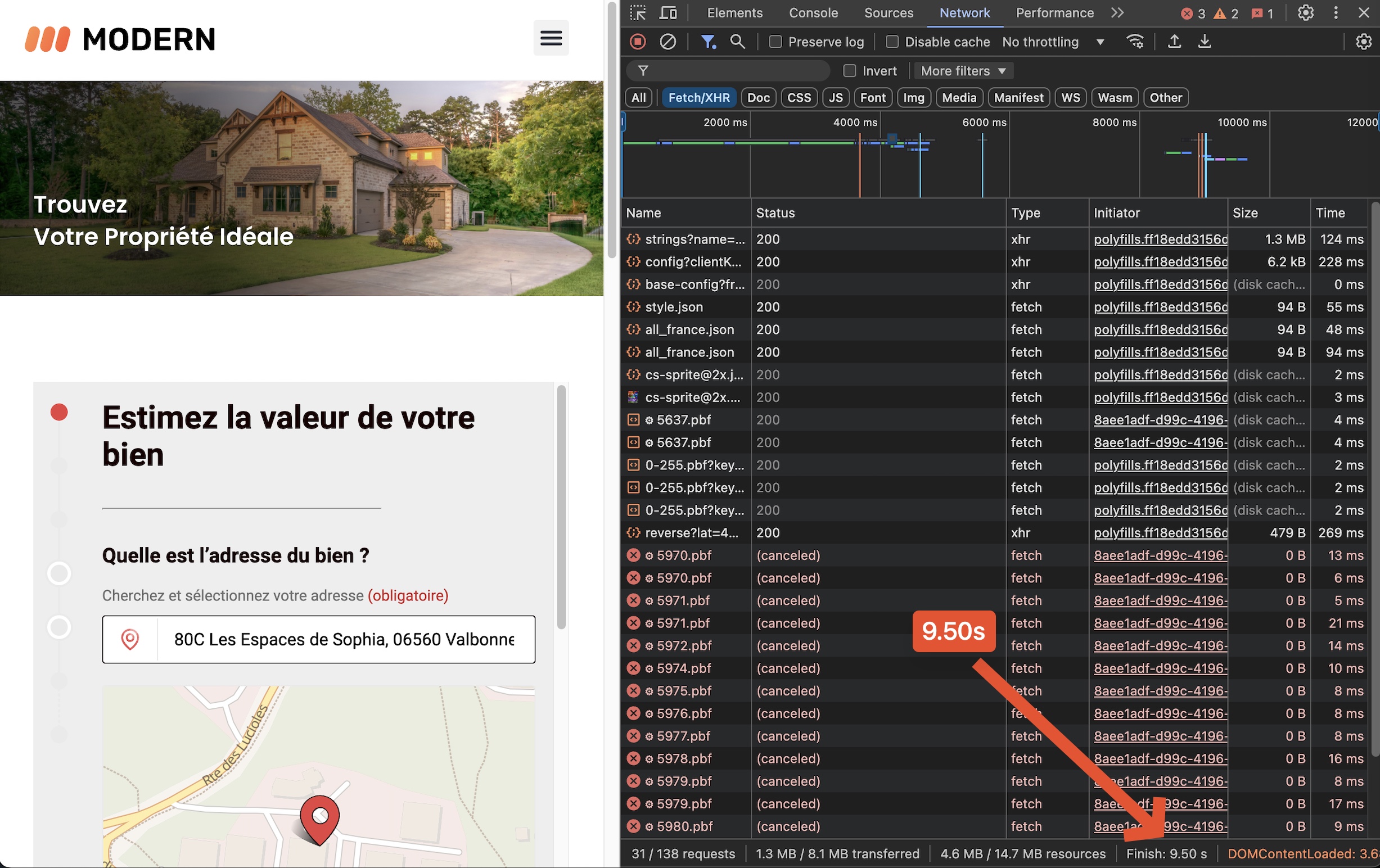Image resolution: width=1380 pixels, height=868 pixels.
Task: Open initiator link for strings?name= request
Action: pos(1160,239)
